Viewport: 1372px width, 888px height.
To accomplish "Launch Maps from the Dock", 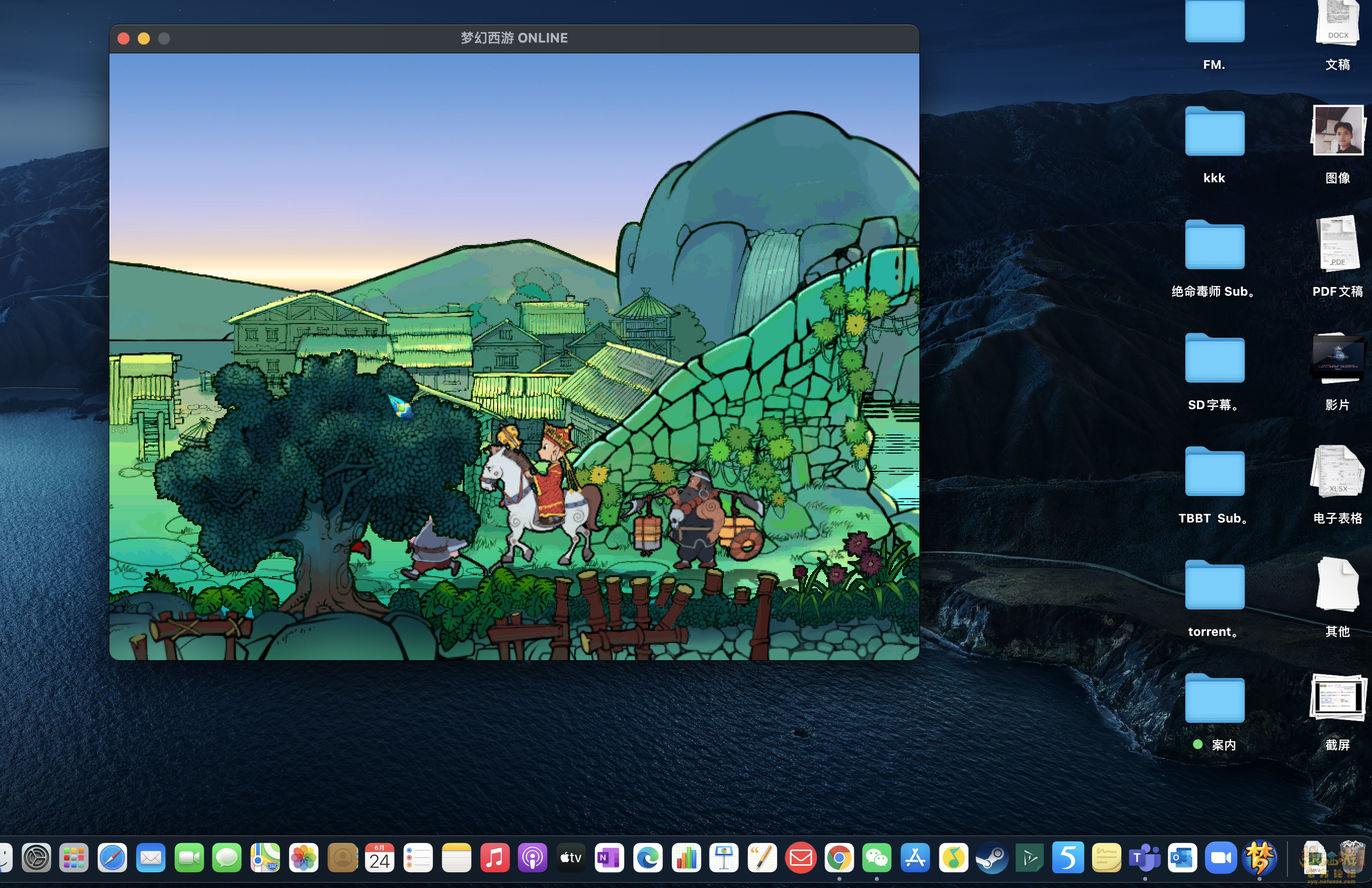I will 265,858.
